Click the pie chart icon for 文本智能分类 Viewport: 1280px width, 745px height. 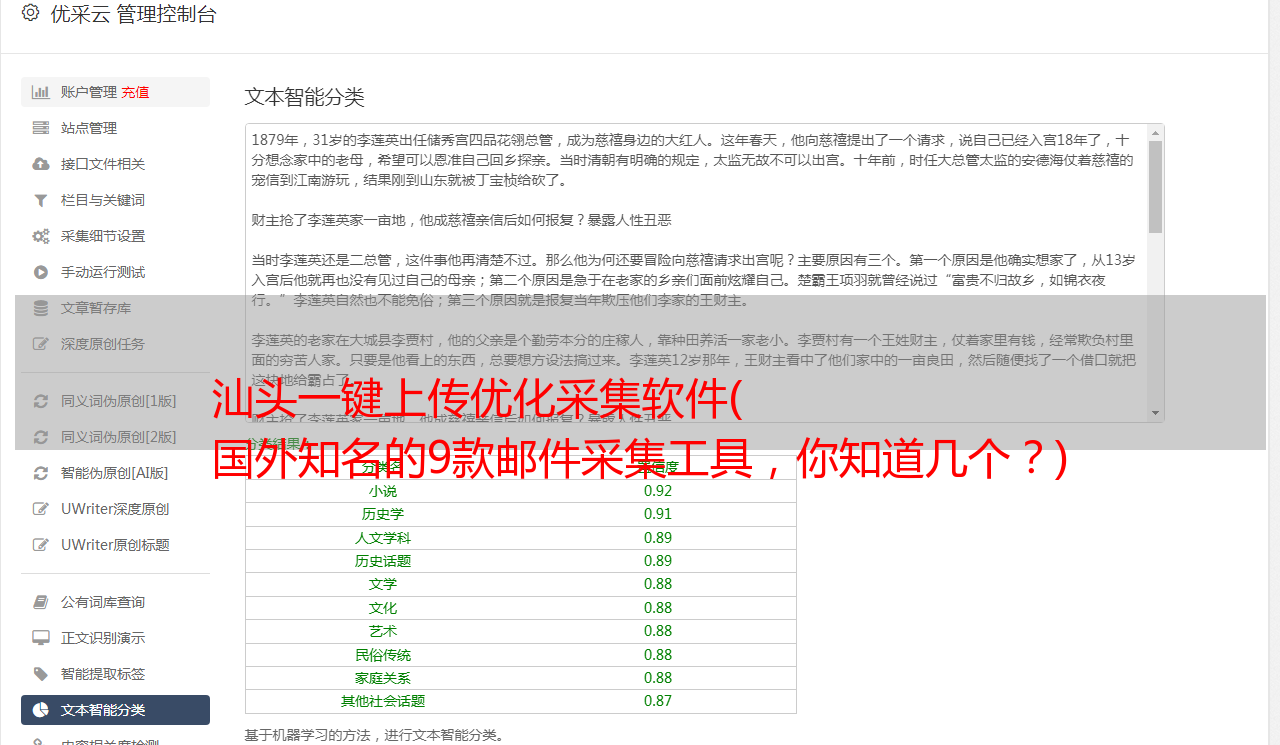coord(41,710)
